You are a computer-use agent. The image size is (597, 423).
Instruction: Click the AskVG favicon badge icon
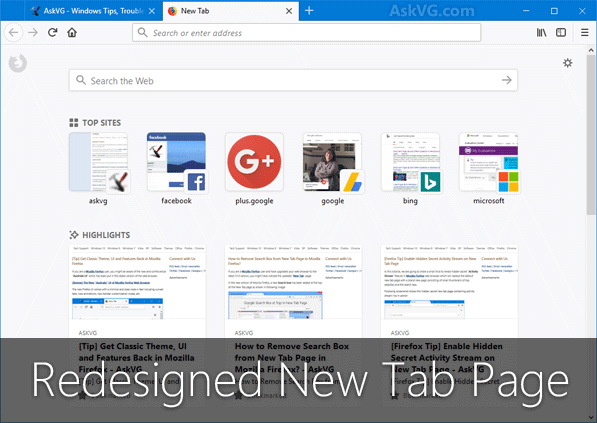[118, 182]
